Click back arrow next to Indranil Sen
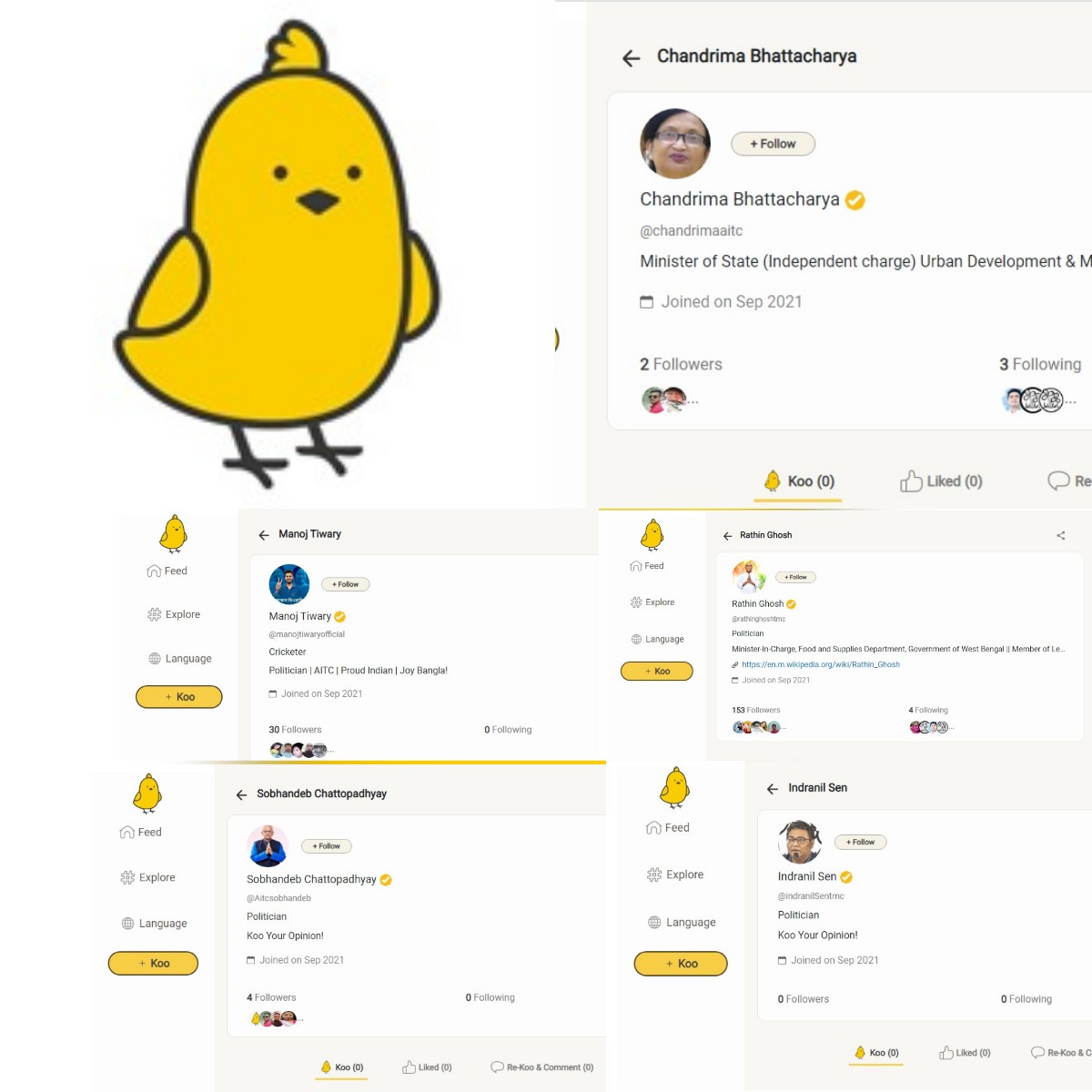 tap(773, 789)
